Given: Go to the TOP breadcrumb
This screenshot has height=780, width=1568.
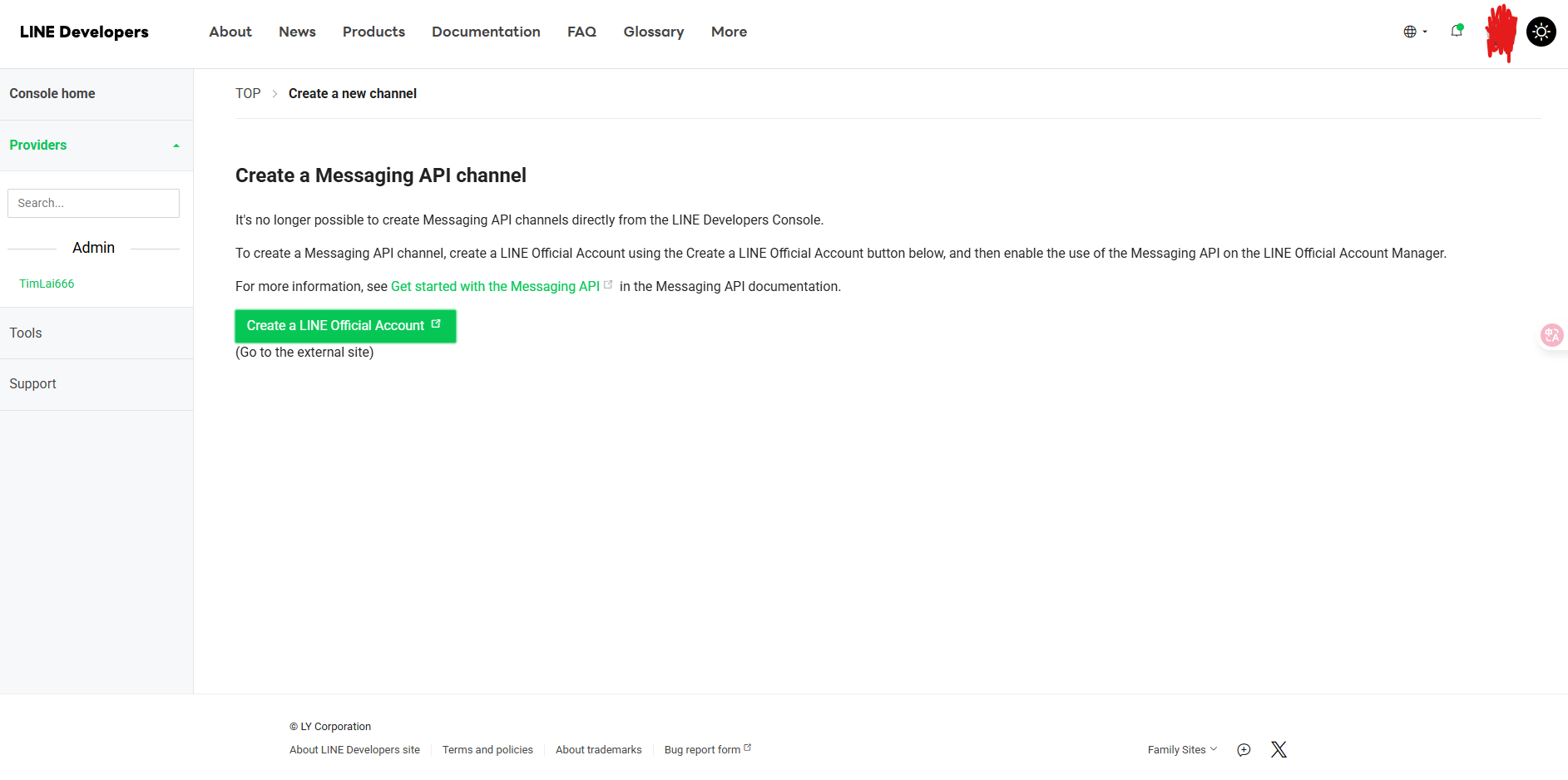Looking at the screenshot, I should coord(248,93).
